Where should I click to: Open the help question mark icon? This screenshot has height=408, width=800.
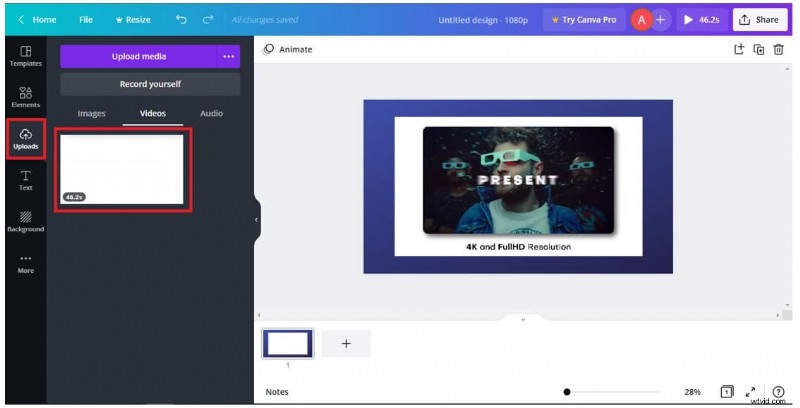(778, 392)
